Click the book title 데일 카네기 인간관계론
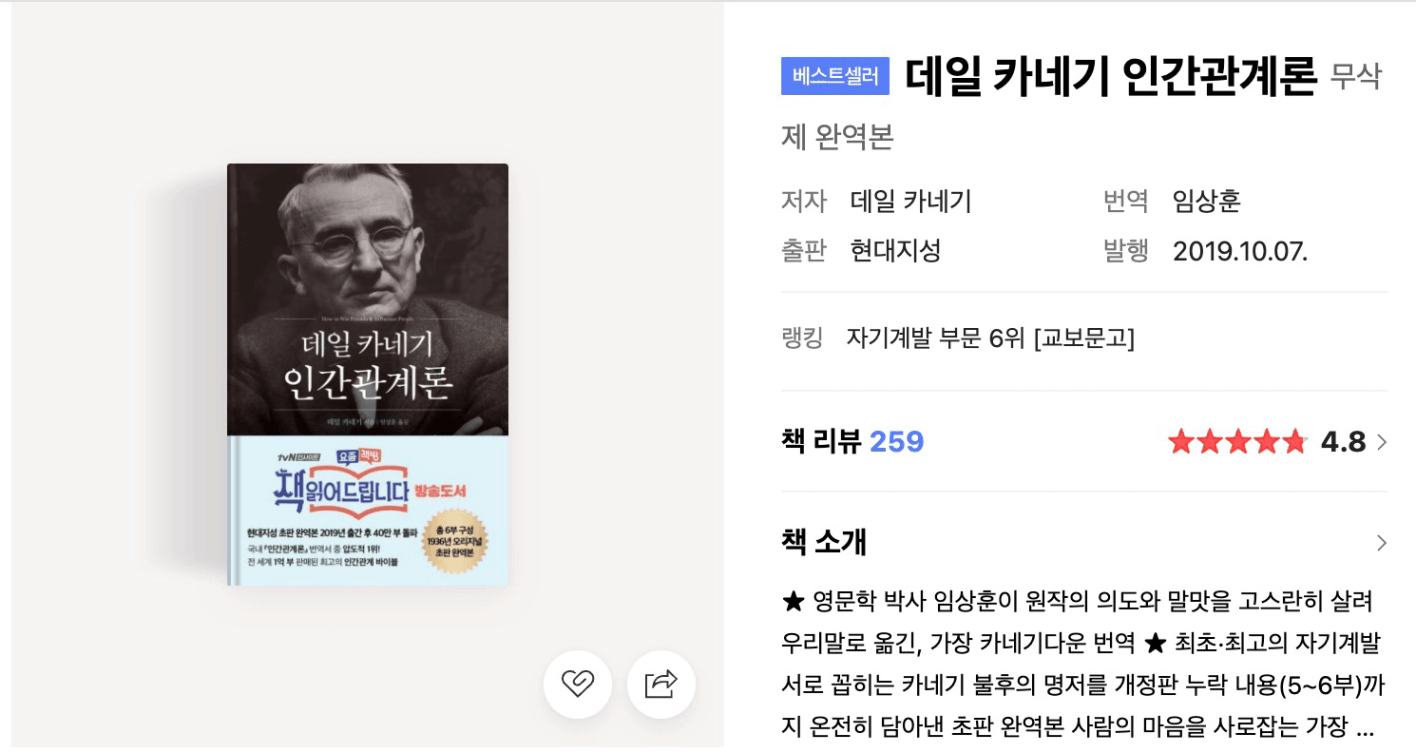 click(1111, 76)
